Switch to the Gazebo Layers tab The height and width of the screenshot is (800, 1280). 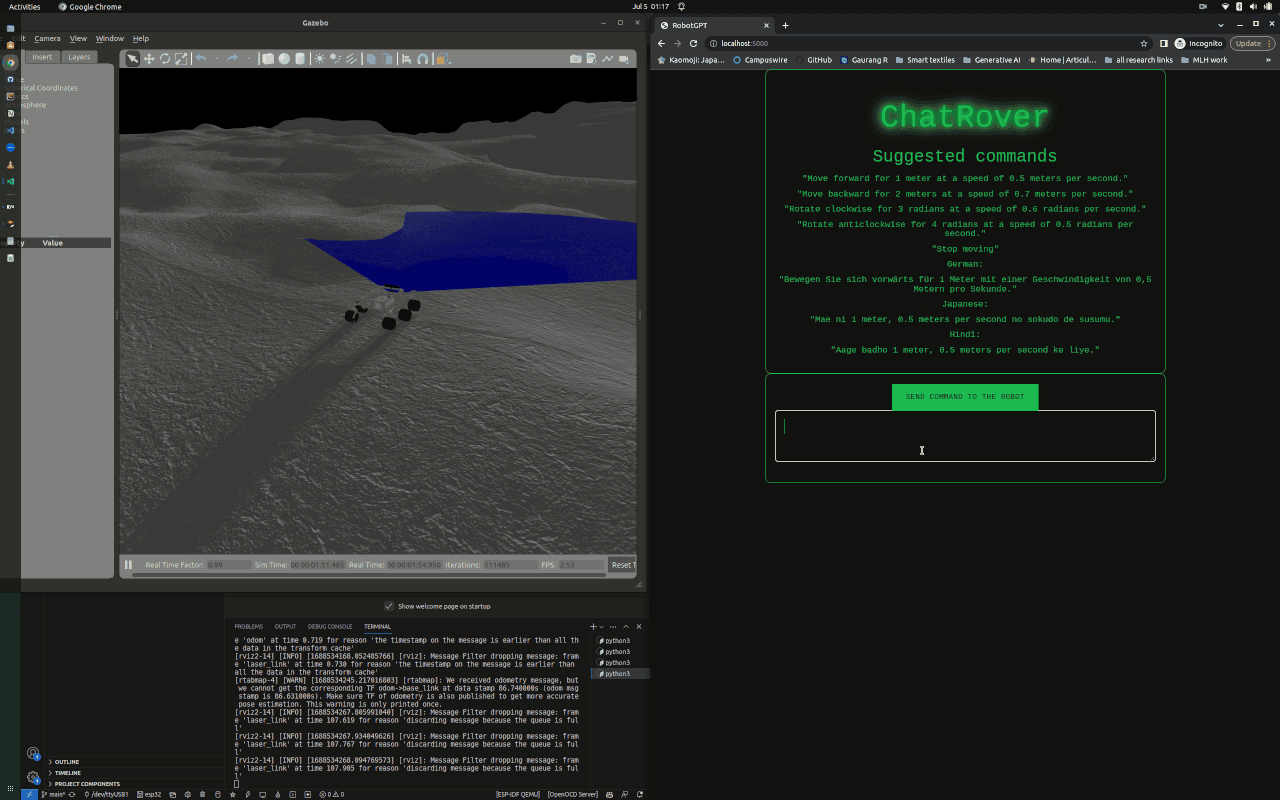(x=79, y=57)
